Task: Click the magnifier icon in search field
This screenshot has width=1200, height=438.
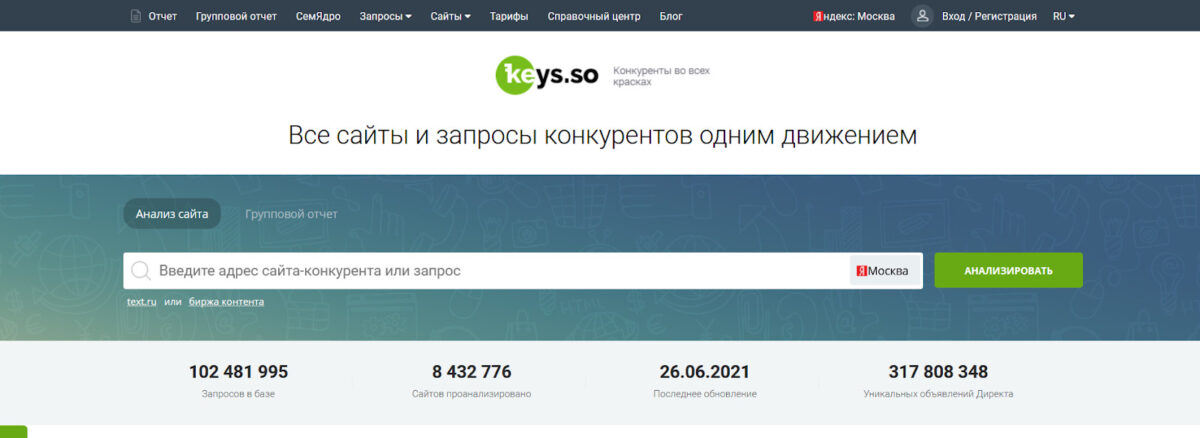Action: (141, 271)
